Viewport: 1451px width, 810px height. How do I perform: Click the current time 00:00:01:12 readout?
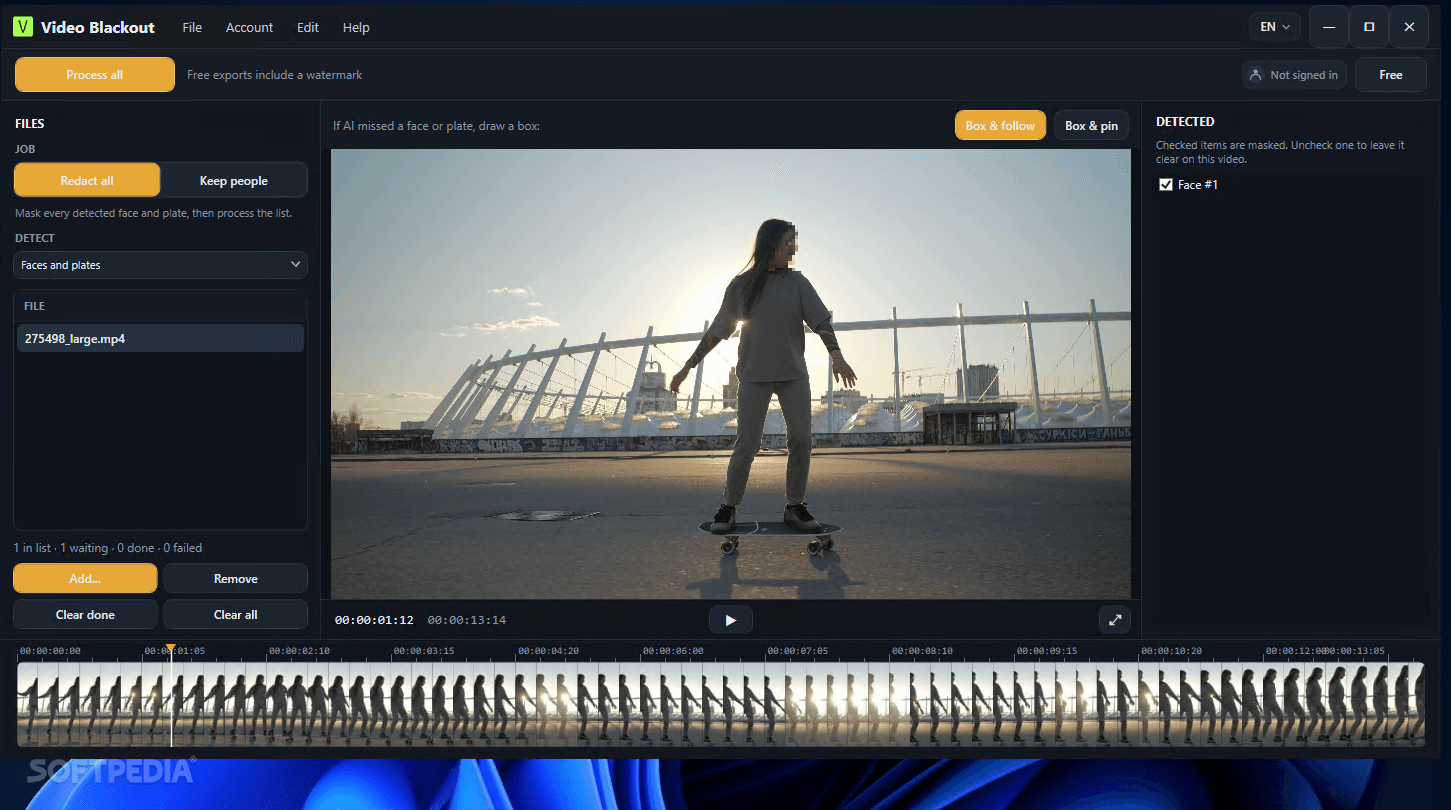click(374, 620)
